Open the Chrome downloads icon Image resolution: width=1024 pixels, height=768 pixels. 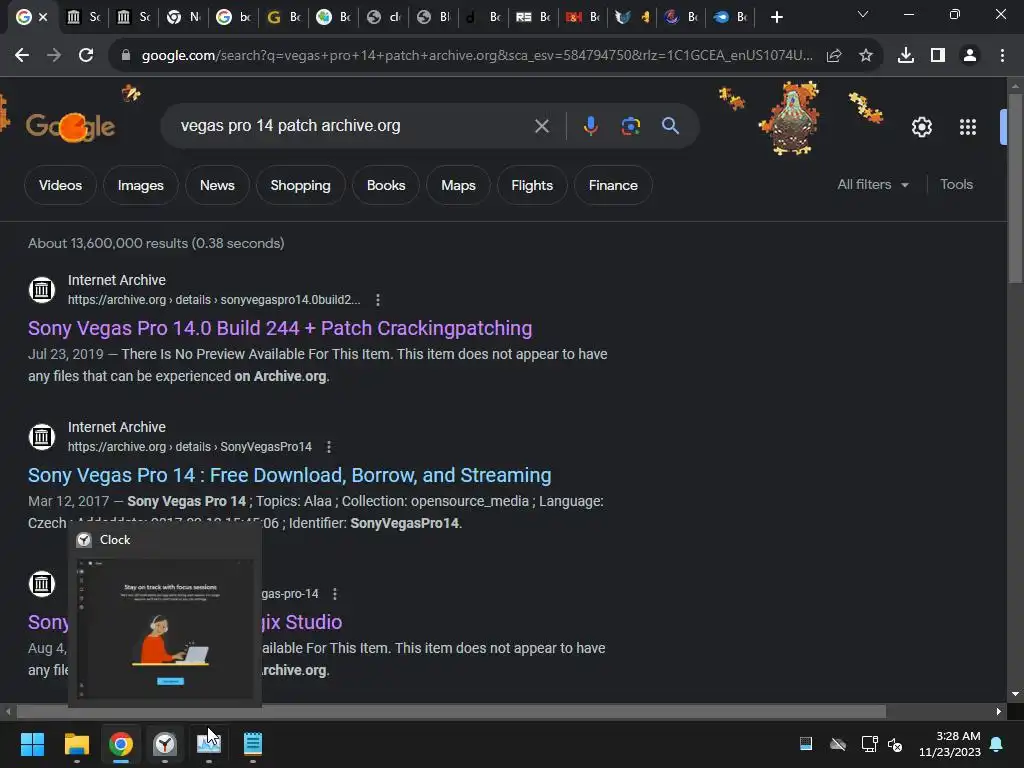pyautogui.click(x=906, y=56)
